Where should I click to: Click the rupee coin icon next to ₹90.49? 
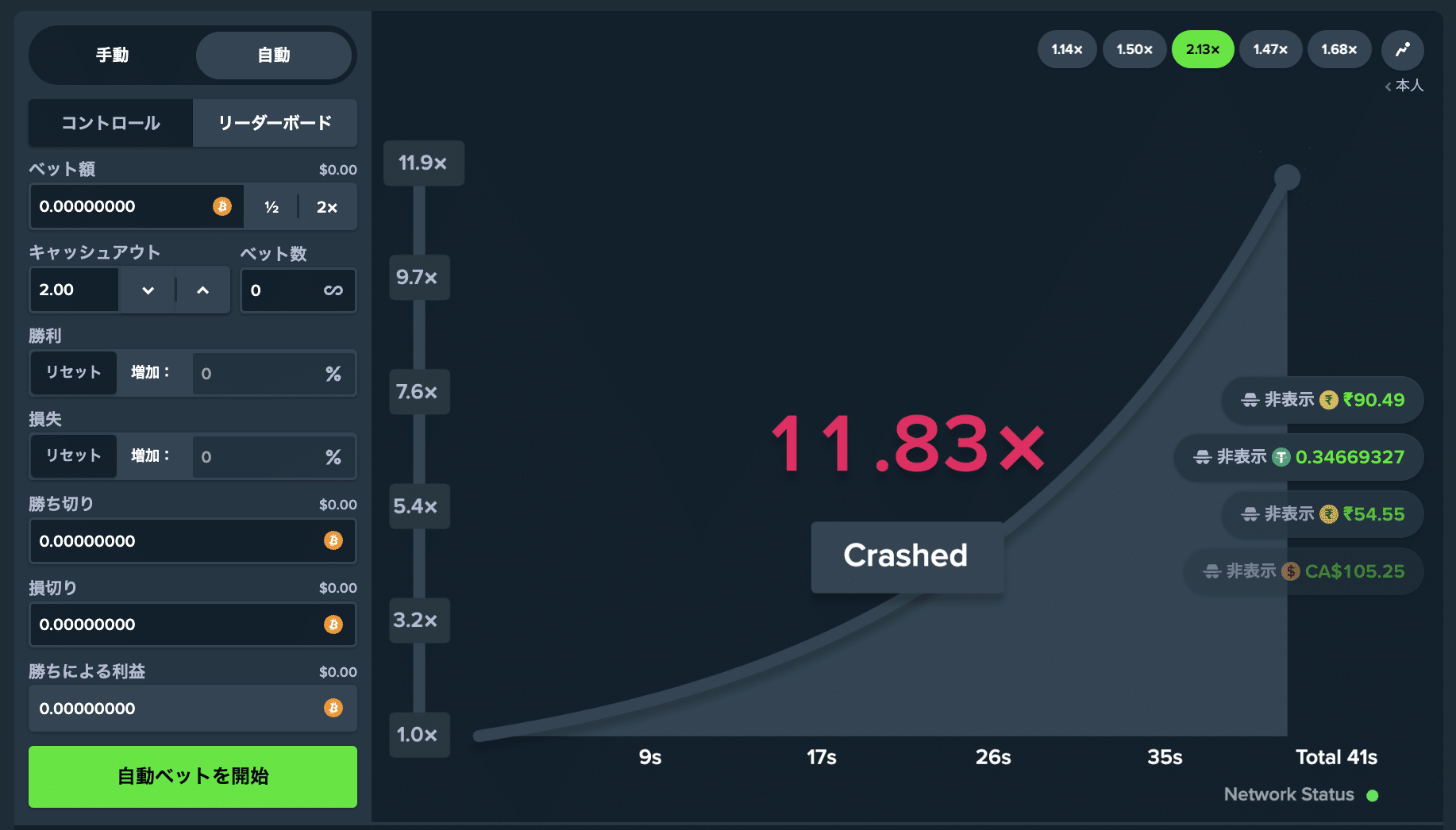tap(1329, 400)
